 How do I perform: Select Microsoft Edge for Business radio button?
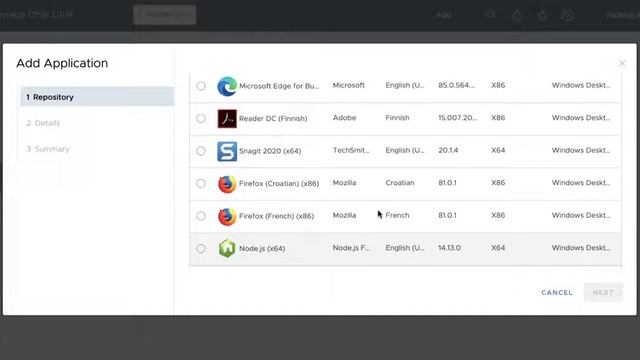coord(201,86)
